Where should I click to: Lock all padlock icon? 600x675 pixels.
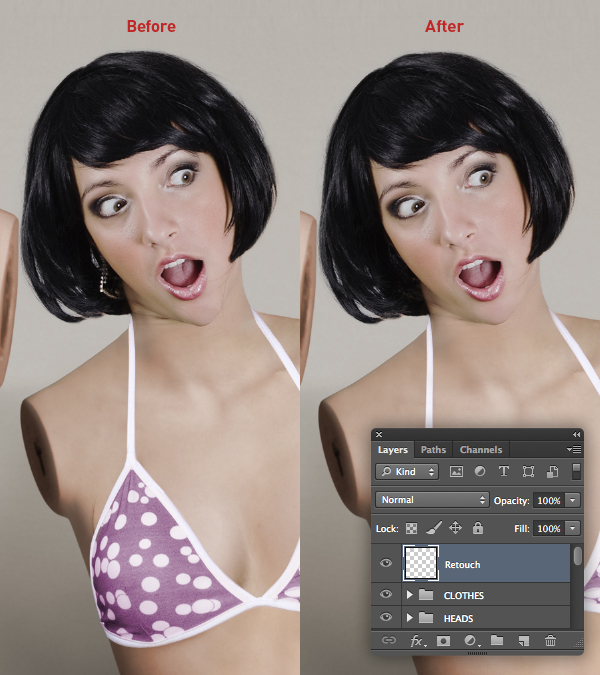pos(478,528)
